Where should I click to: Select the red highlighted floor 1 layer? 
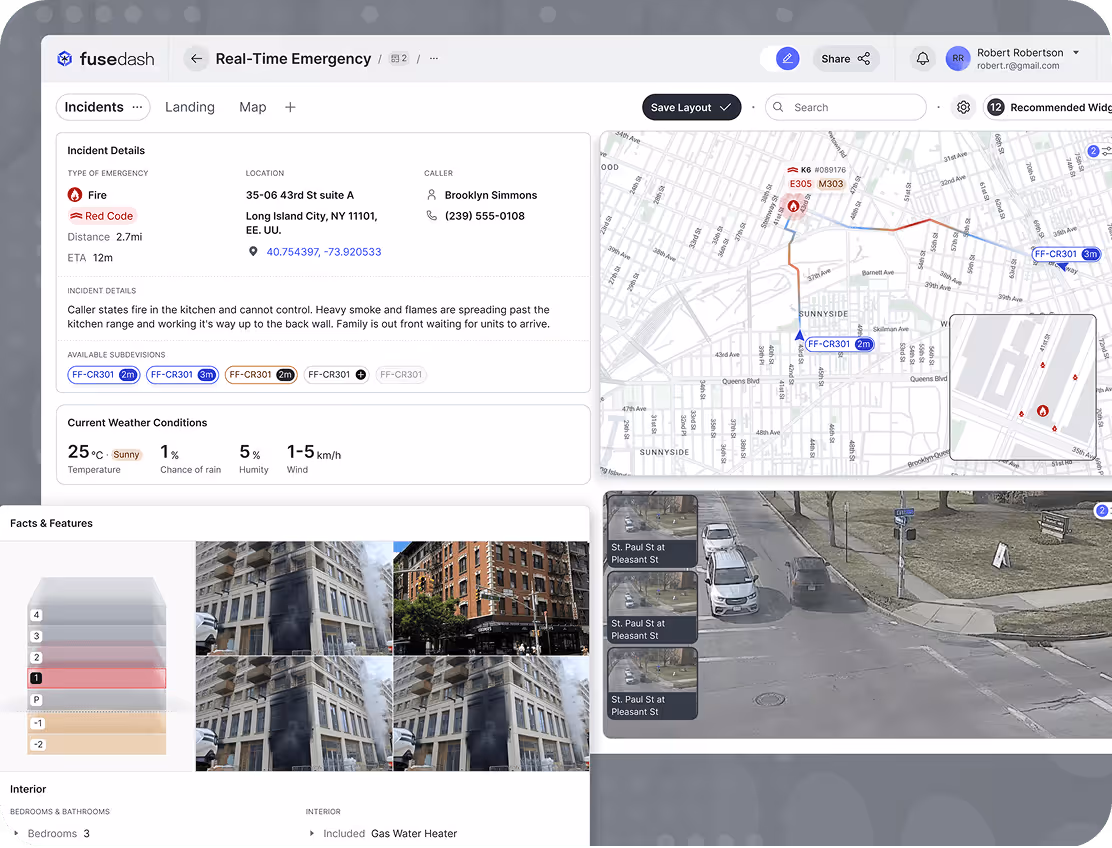97,679
